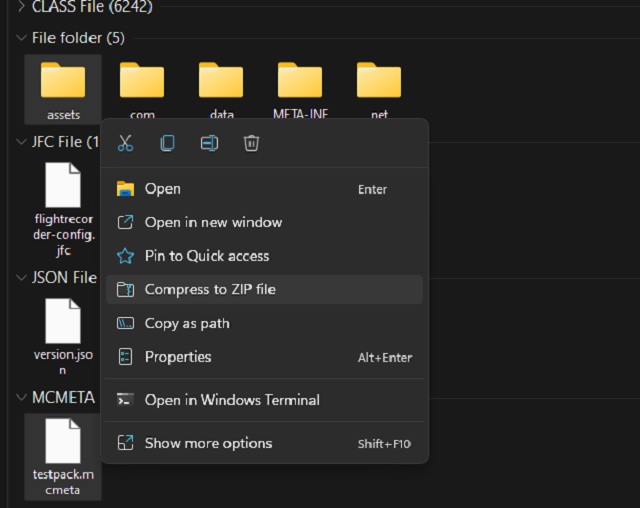
Task: Select the META-INF folder
Action: click(300, 86)
